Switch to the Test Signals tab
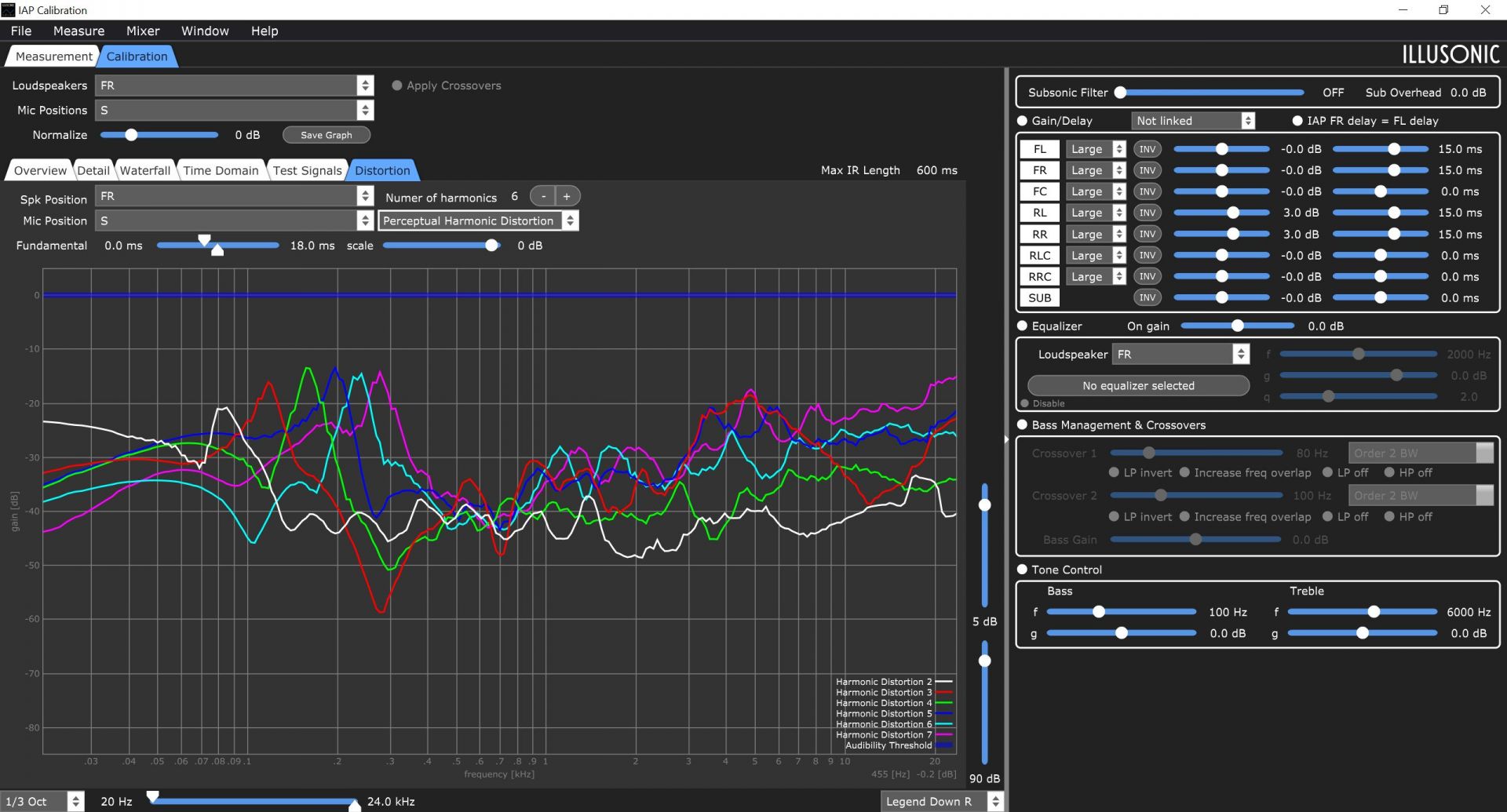This screenshot has height=812, width=1507. tap(307, 170)
